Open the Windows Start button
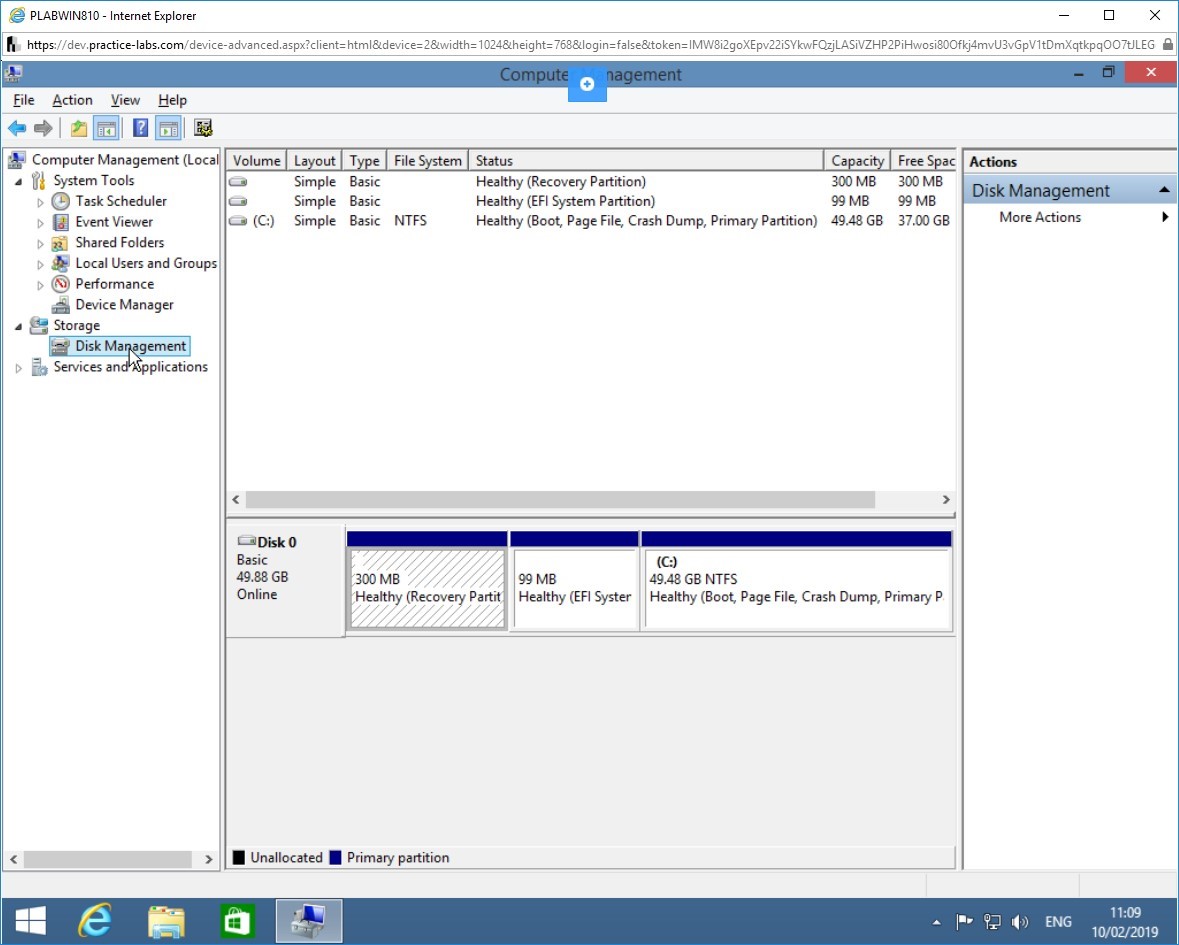The image size is (1179, 945). click(x=30, y=921)
